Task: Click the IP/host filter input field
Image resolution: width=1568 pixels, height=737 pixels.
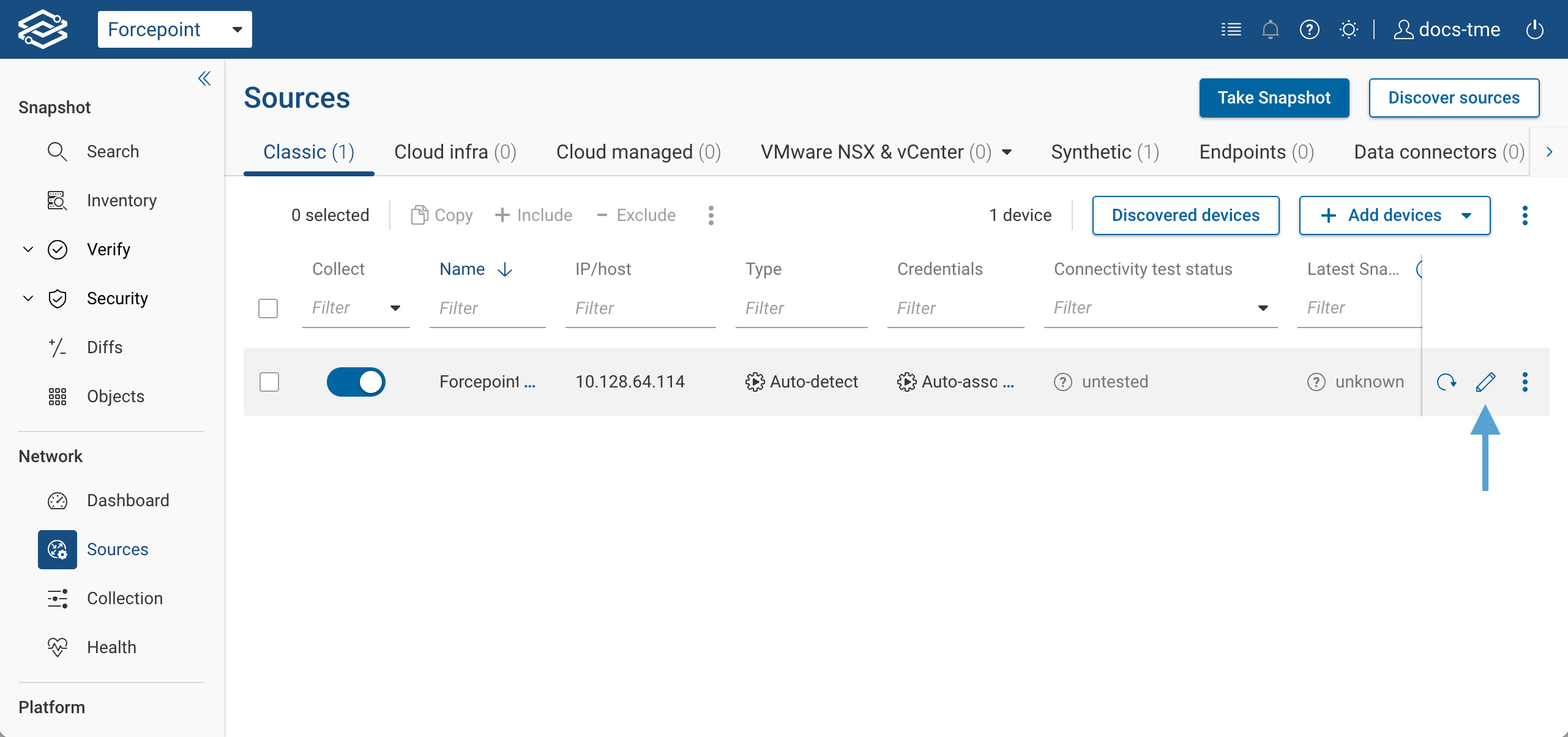Action: click(640, 308)
